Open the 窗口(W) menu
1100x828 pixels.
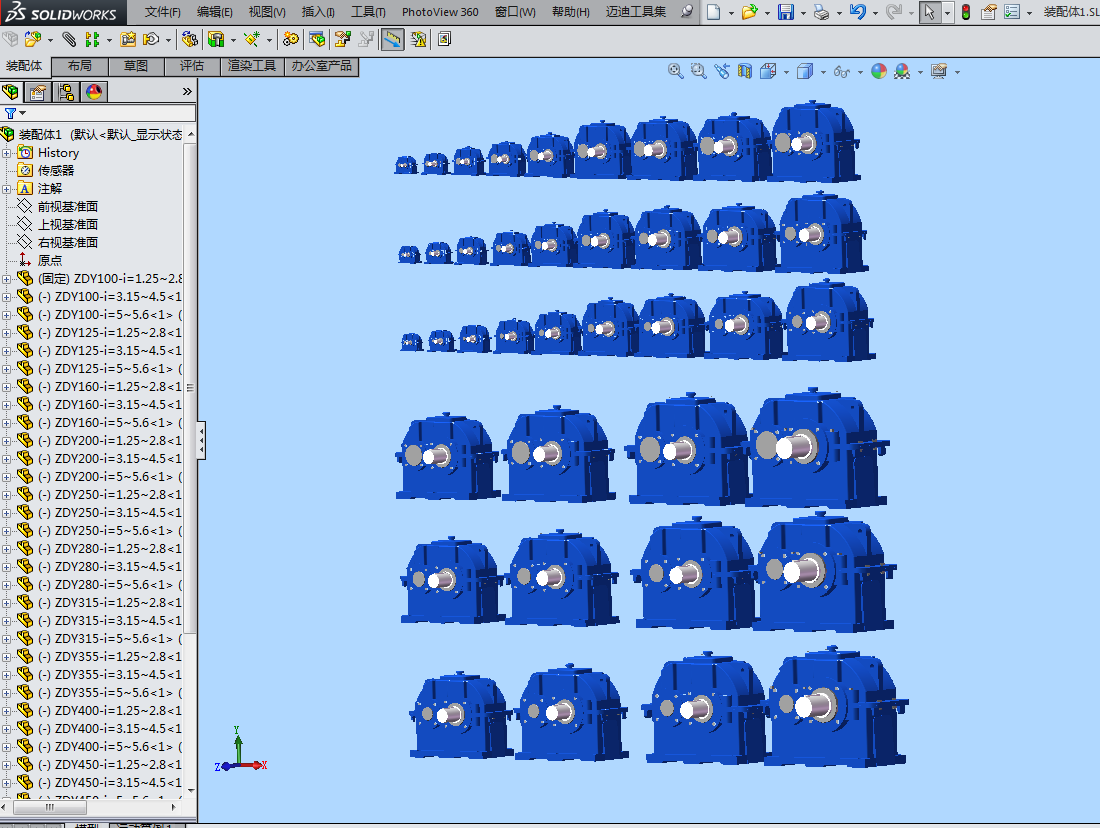[515, 12]
